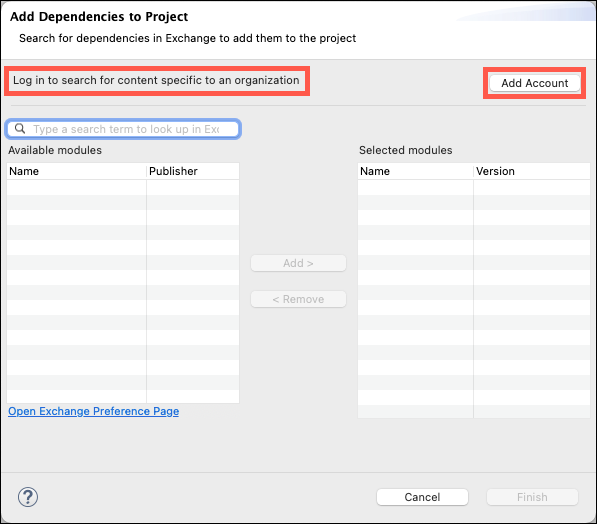Screen dimensions: 597x524
Task: Click the Available modules label
Action: 55,150
